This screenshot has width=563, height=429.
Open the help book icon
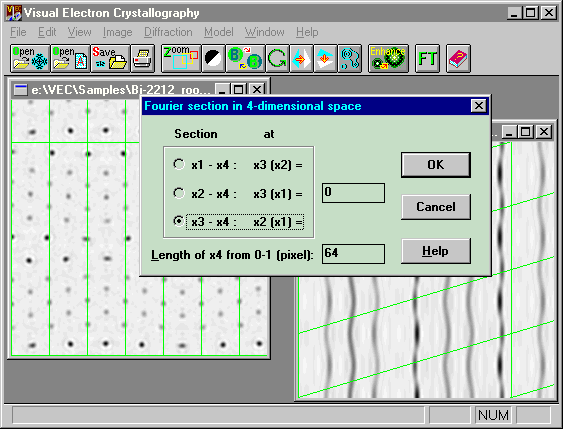(458, 59)
